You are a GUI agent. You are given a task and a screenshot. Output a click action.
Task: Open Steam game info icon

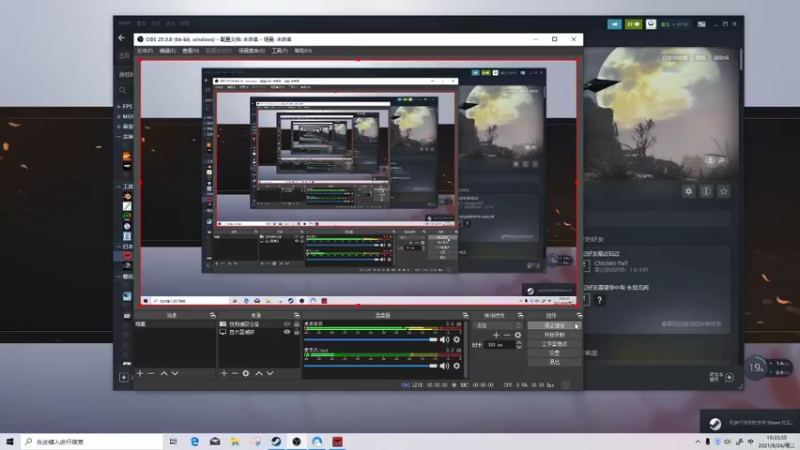tap(706, 191)
